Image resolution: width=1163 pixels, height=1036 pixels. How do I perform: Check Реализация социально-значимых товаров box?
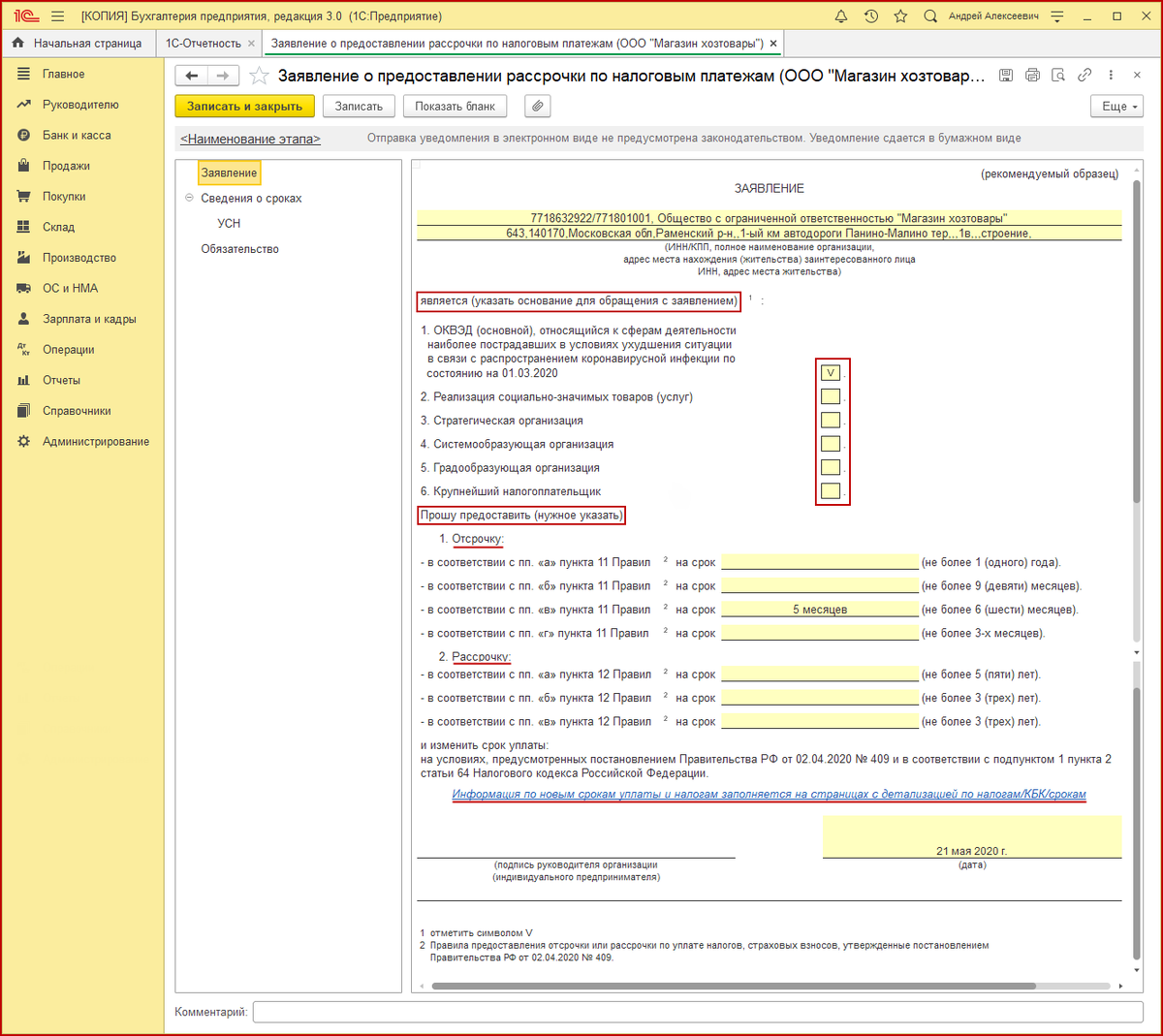pos(831,396)
